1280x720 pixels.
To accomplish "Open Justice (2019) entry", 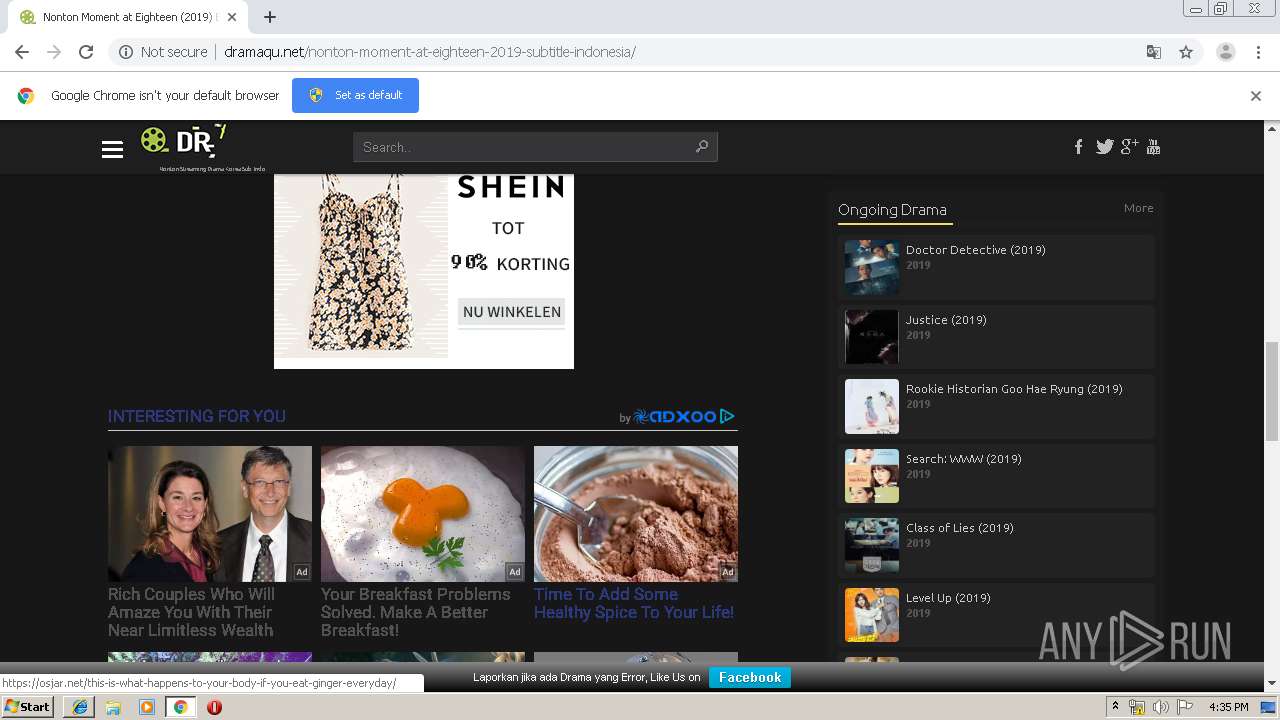I will [x=946, y=320].
